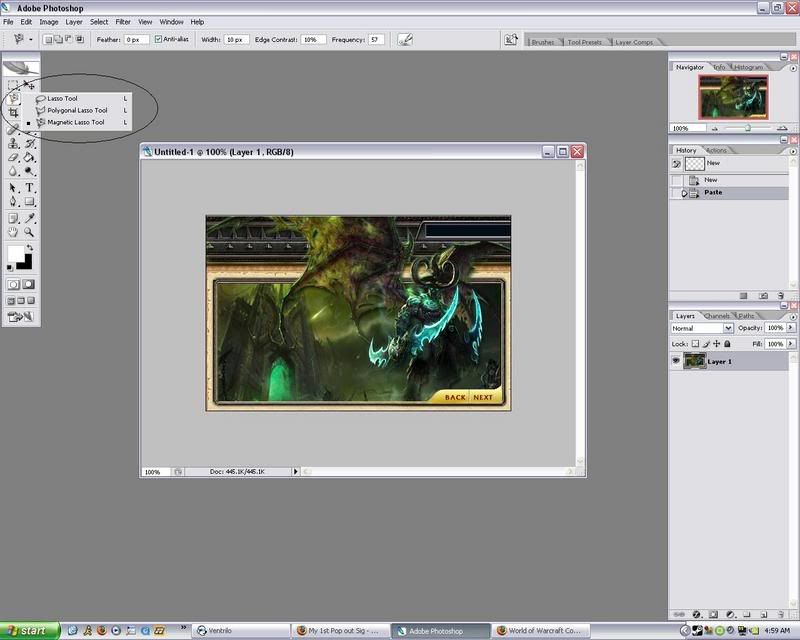The height and width of the screenshot is (640, 800).
Task: Open the Layers panel options menu
Action: pyautogui.click(x=793, y=317)
